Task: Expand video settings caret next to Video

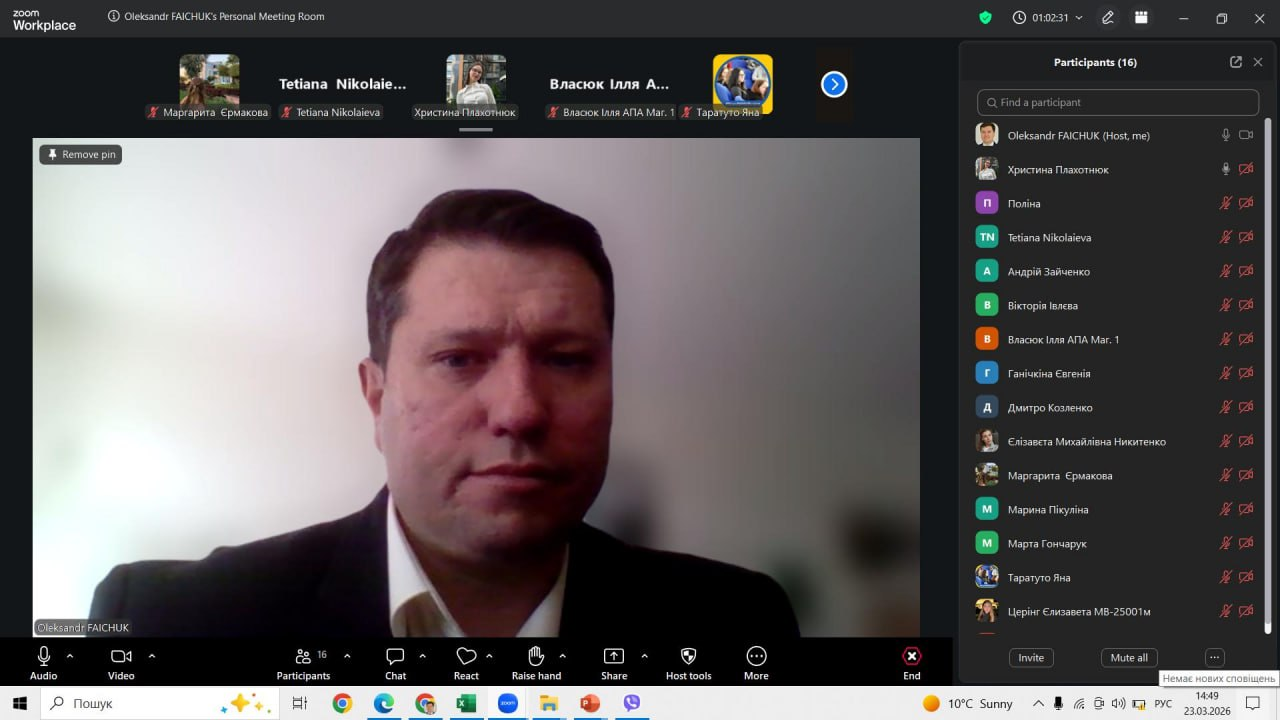Action: click(x=152, y=656)
